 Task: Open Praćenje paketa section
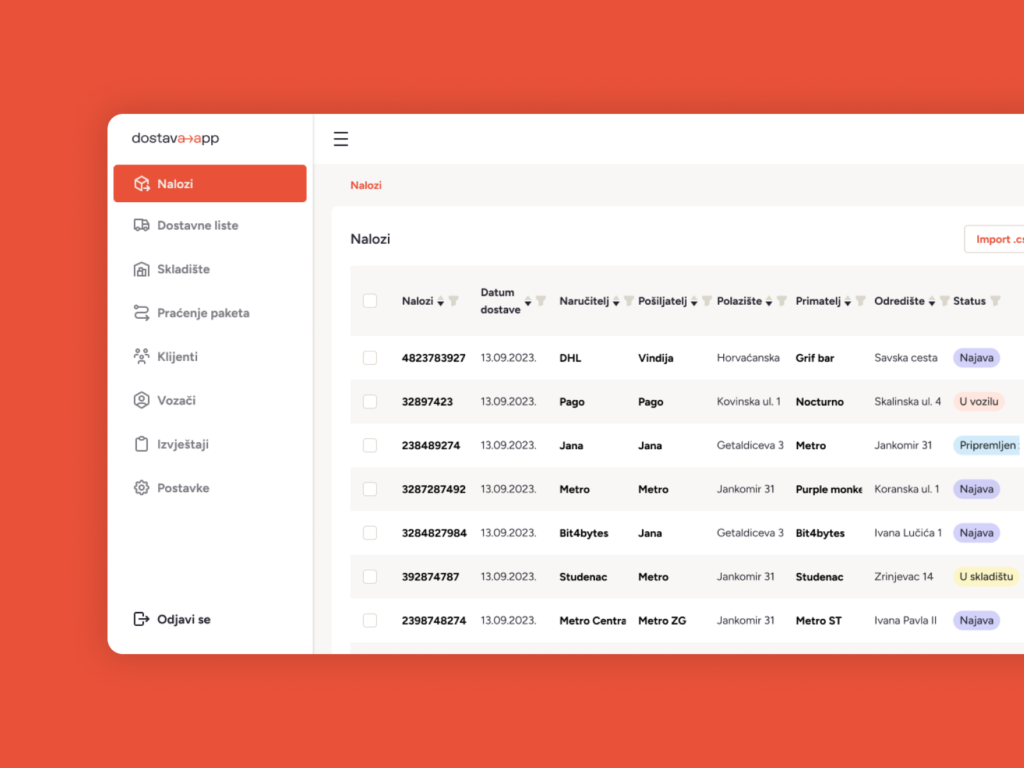click(210, 313)
